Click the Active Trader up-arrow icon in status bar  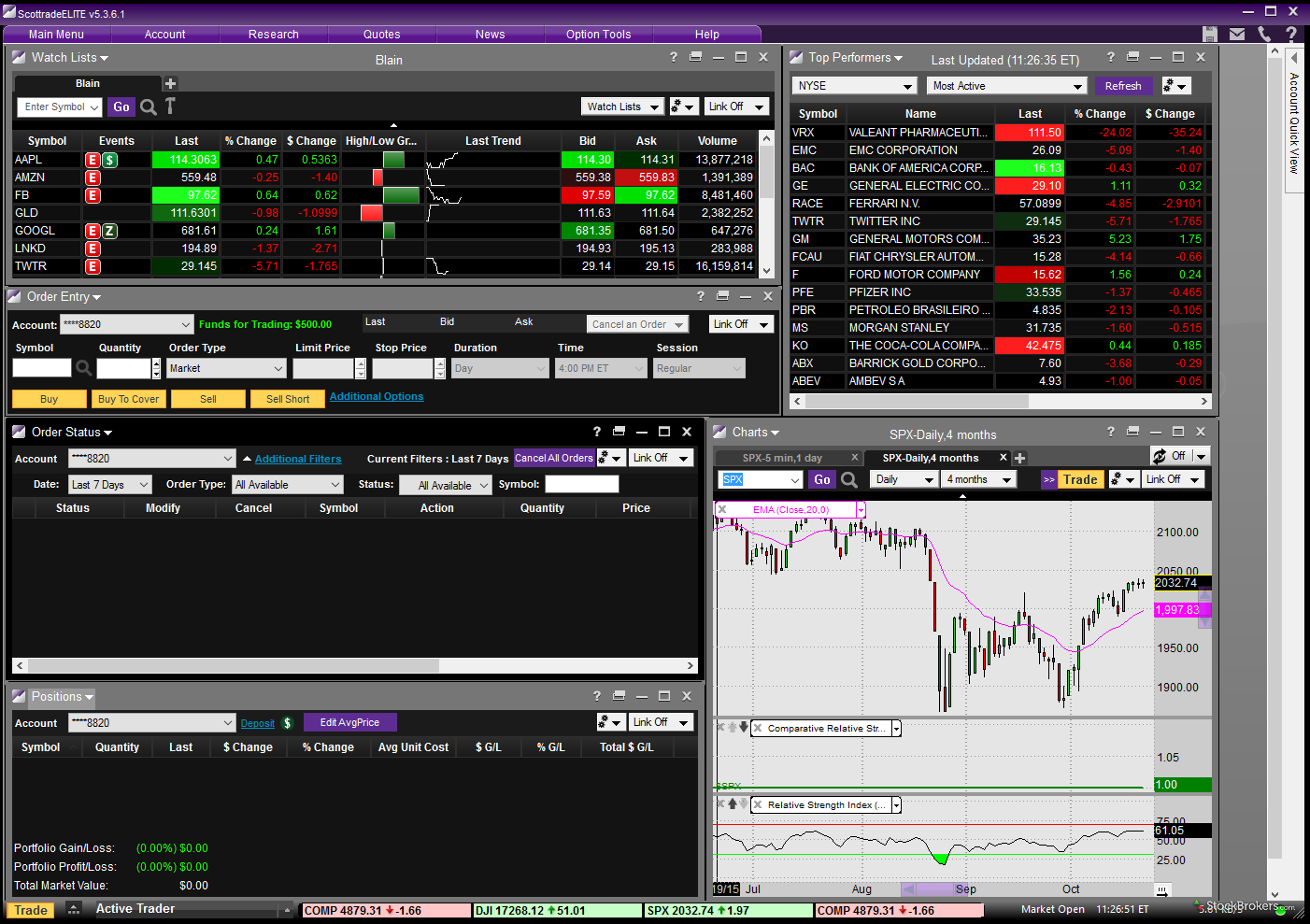(73, 910)
